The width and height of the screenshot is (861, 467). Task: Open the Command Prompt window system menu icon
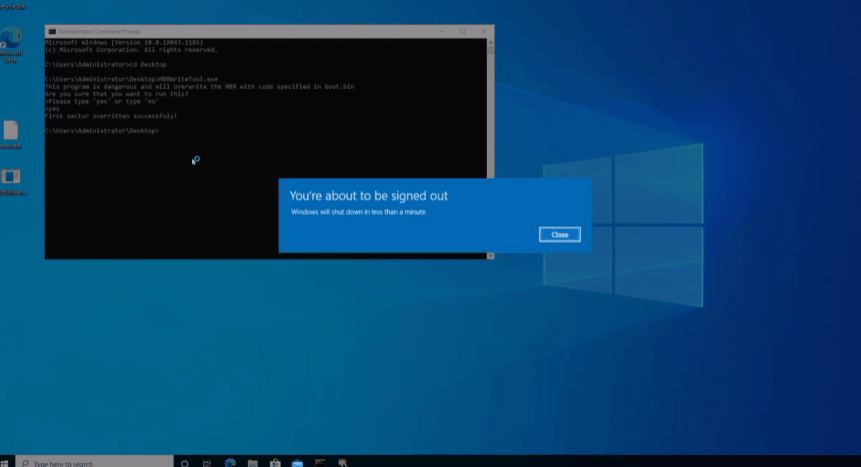click(52, 31)
